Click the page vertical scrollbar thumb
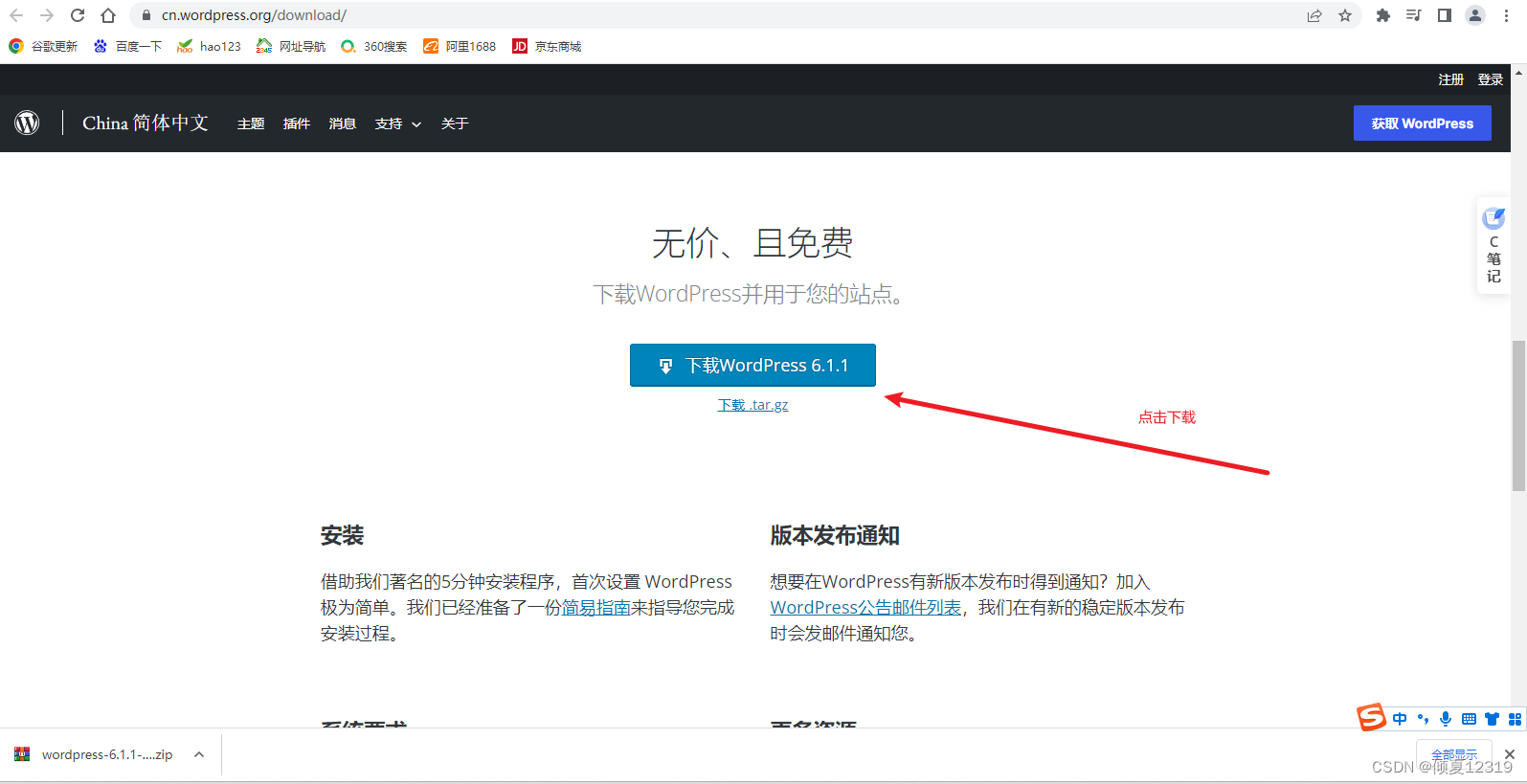 (1518, 415)
